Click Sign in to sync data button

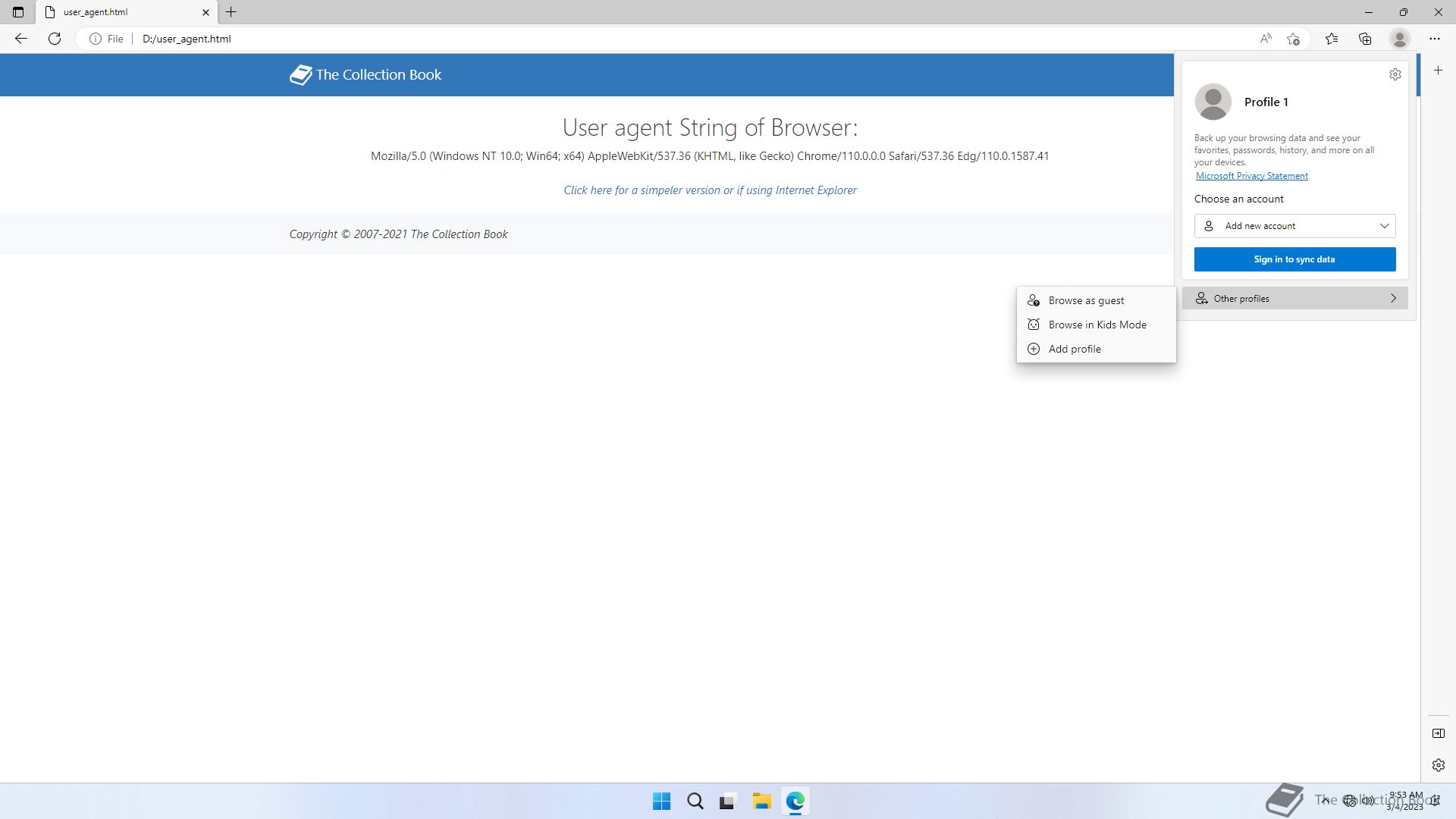click(x=1294, y=259)
